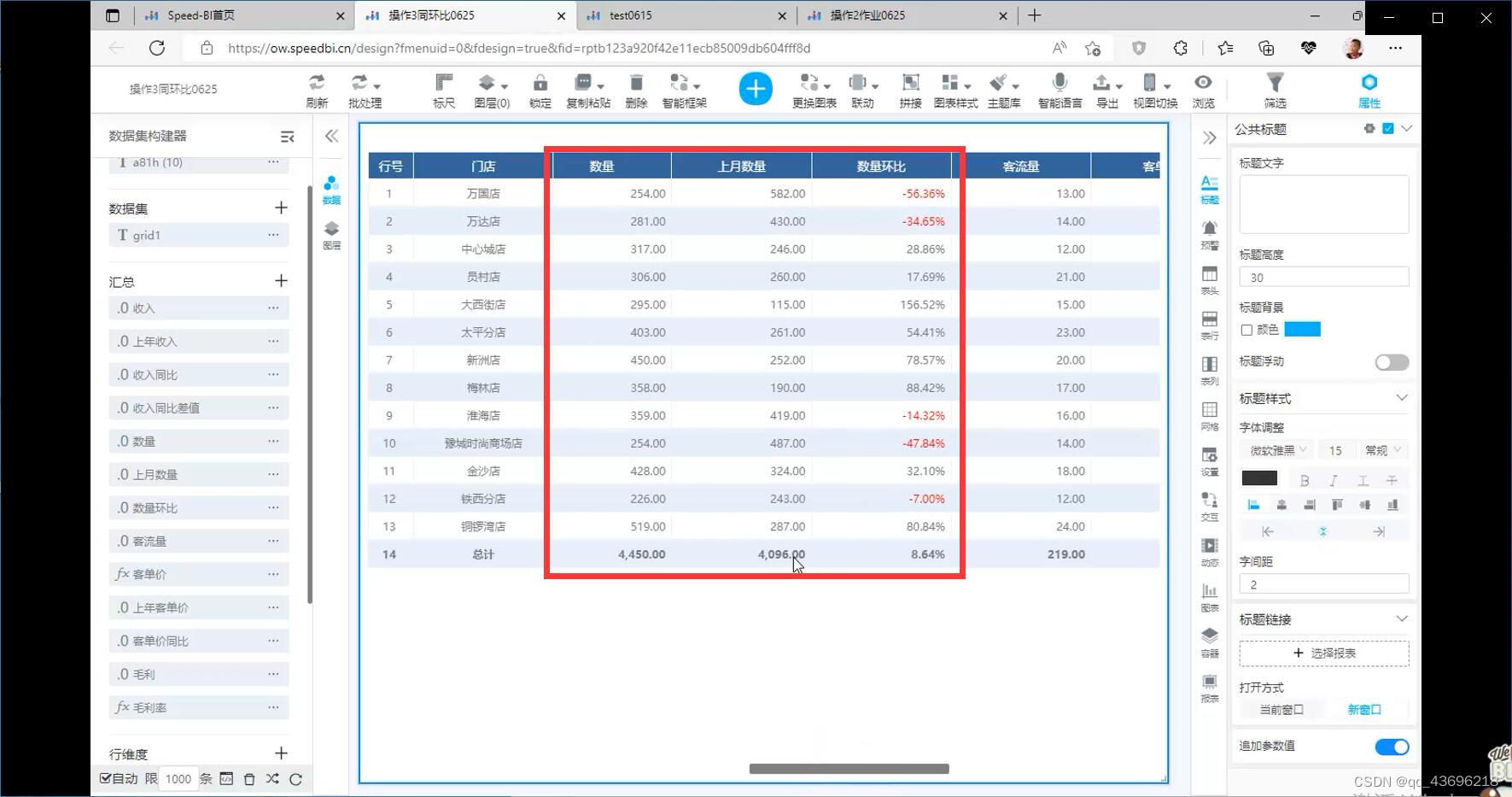Image resolution: width=1512 pixels, height=797 pixels.
Task: Toggle the 公共标题 enable checkbox
Action: tap(1388, 128)
